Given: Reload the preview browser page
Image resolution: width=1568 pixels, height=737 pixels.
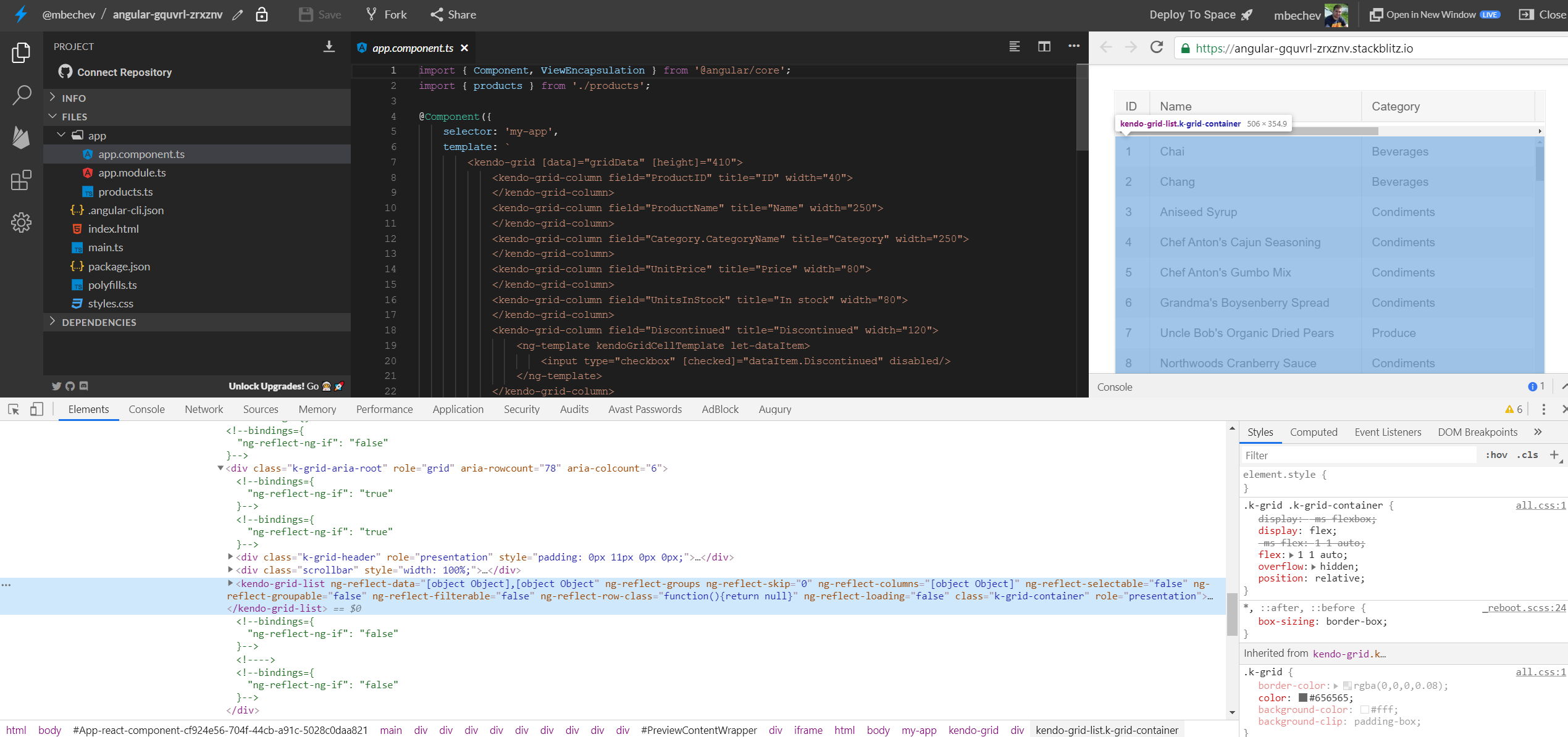Looking at the screenshot, I should tap(1156, 48).
